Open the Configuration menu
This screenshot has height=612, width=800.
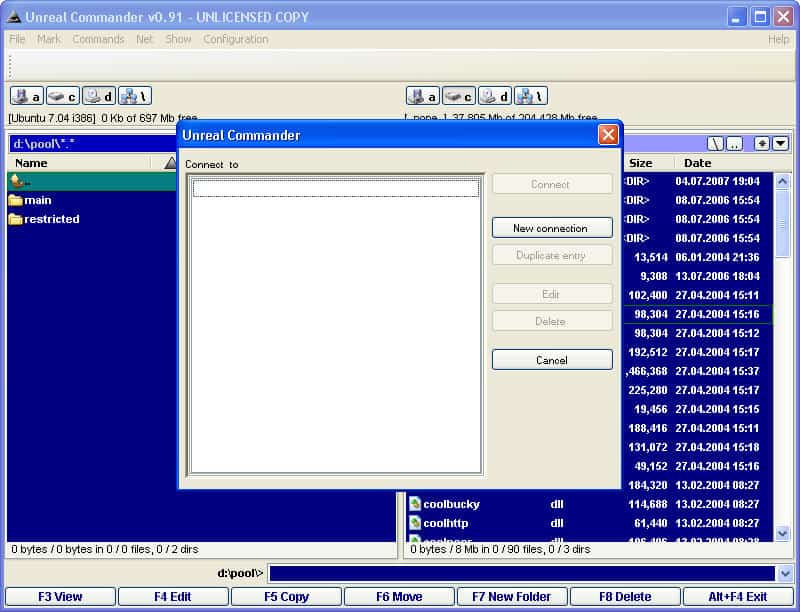[x=235, y=39]
